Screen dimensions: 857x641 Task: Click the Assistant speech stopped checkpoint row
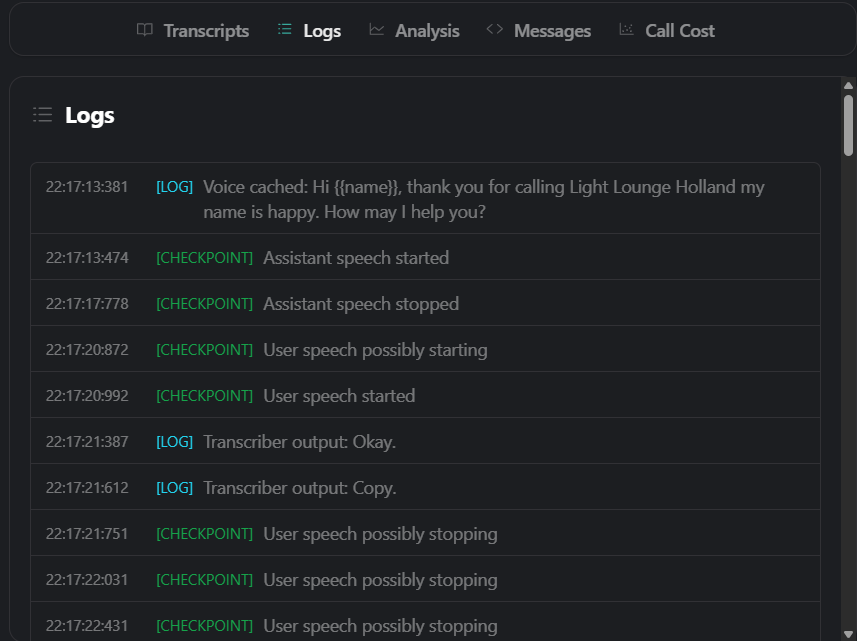425,303
